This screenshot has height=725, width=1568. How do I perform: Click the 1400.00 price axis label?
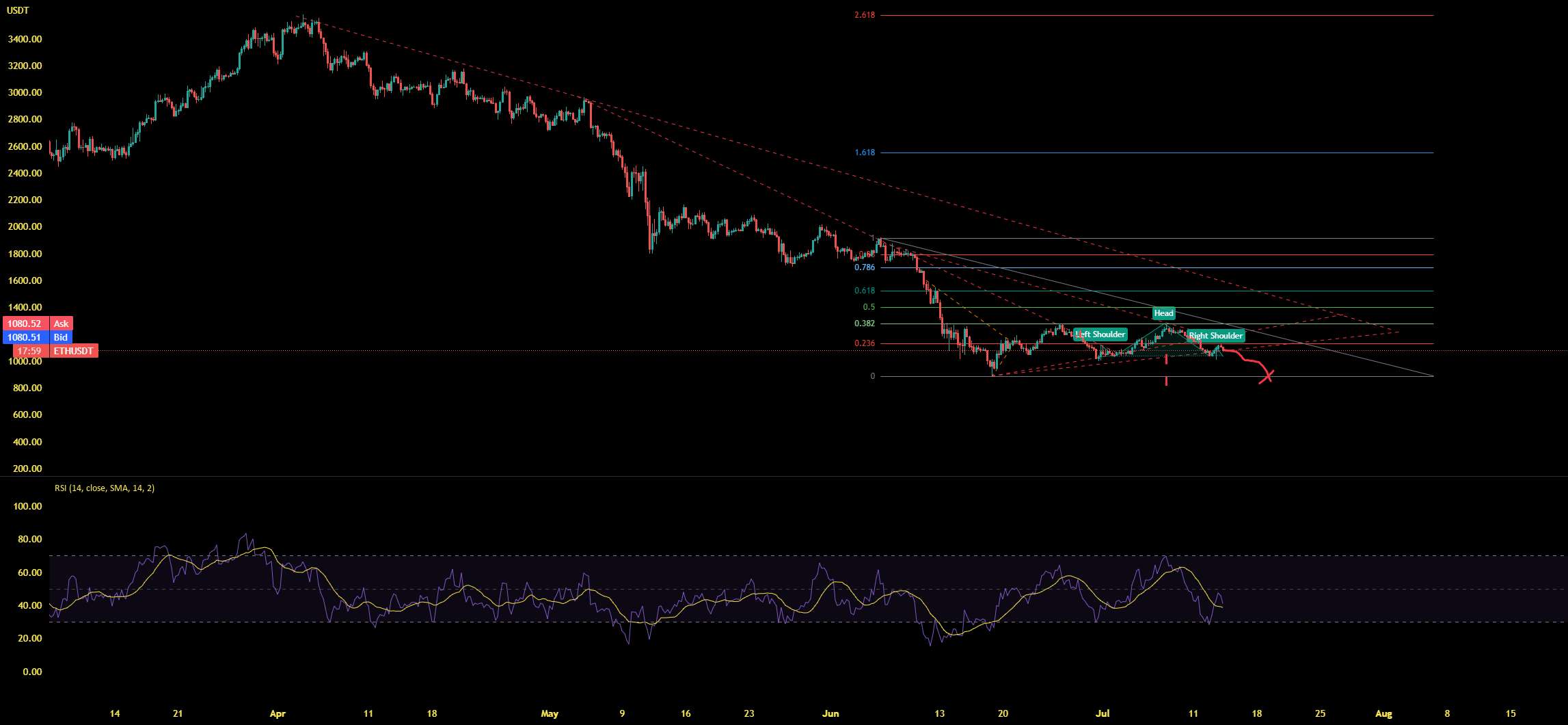[25, 308]
